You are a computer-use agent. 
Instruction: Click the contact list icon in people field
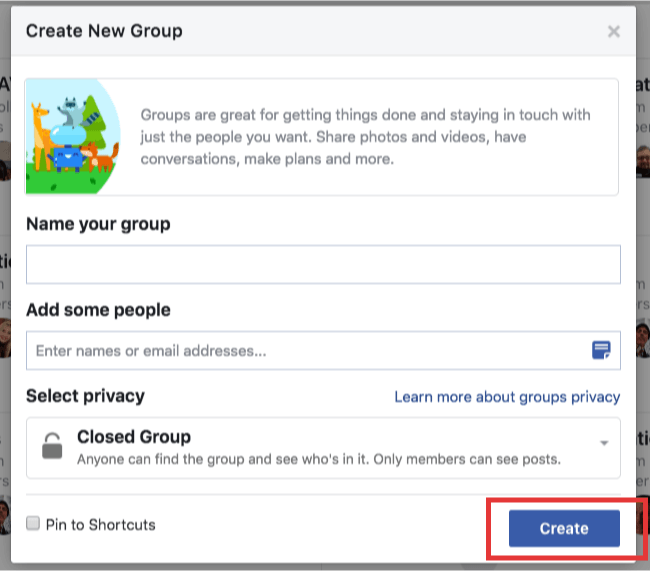[601, 350]
